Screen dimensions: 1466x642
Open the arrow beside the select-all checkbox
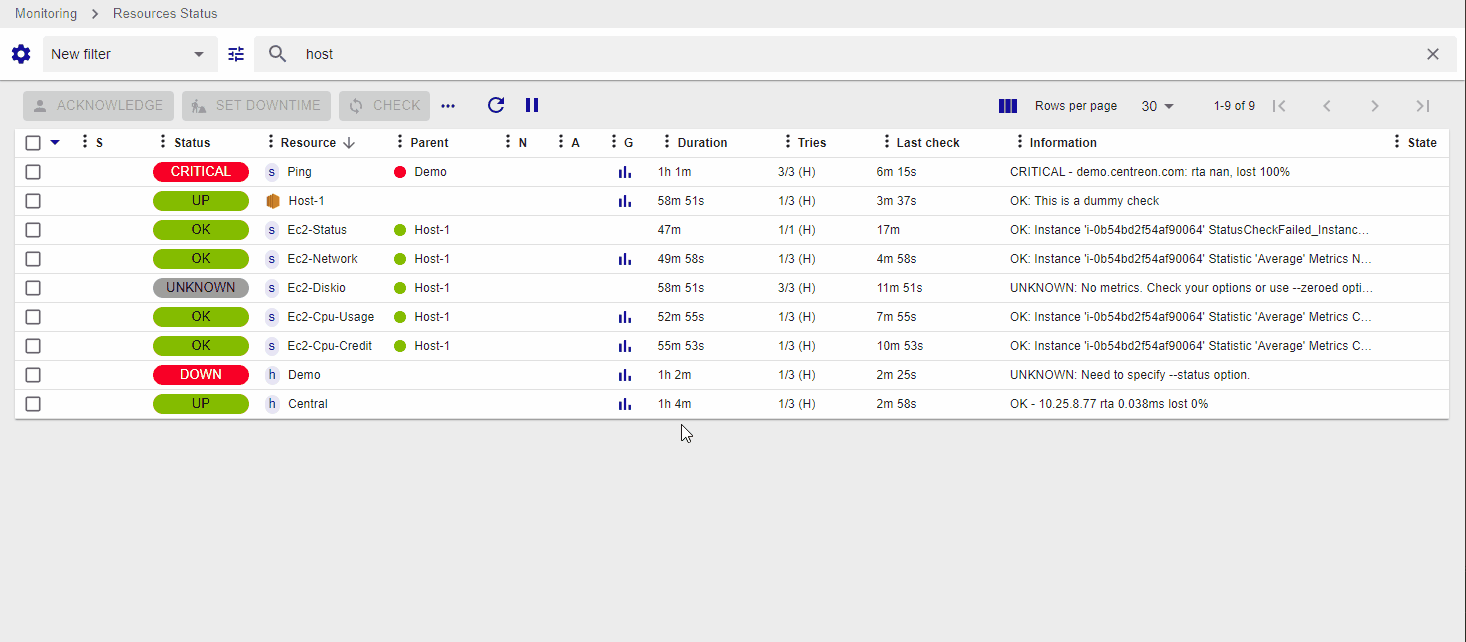[55, 143]
